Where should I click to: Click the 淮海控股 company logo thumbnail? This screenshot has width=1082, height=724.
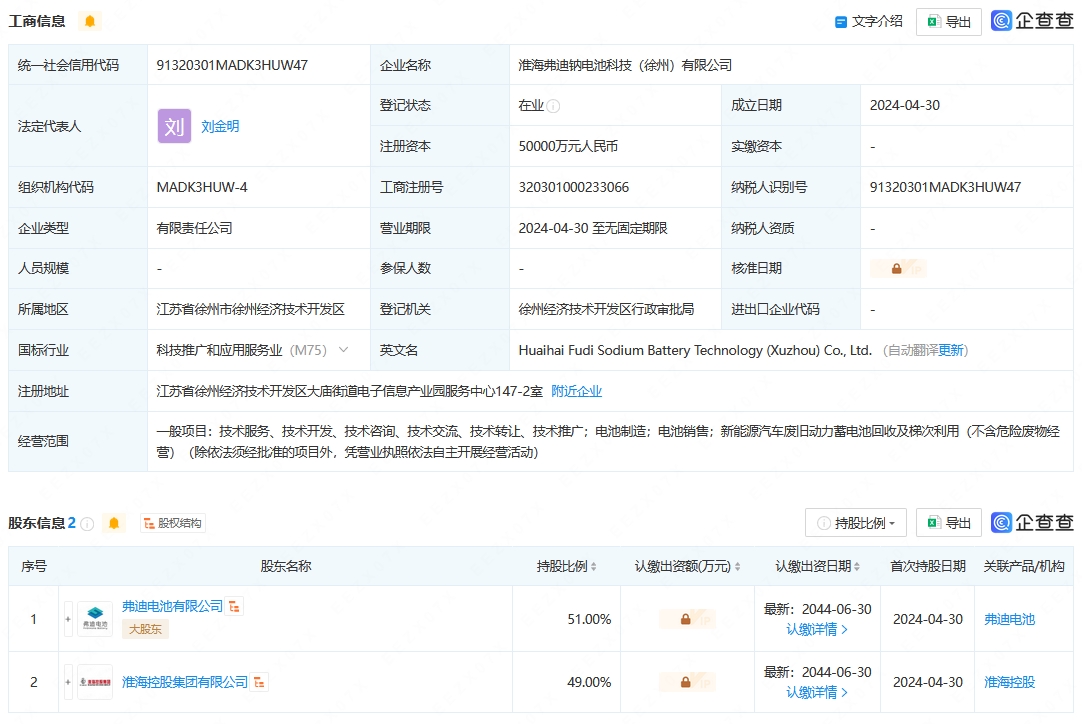tap(95, 682)
